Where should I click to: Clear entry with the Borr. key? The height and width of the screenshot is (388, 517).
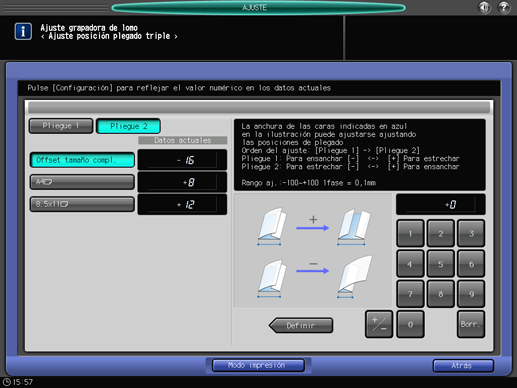(x=471, y=324)
